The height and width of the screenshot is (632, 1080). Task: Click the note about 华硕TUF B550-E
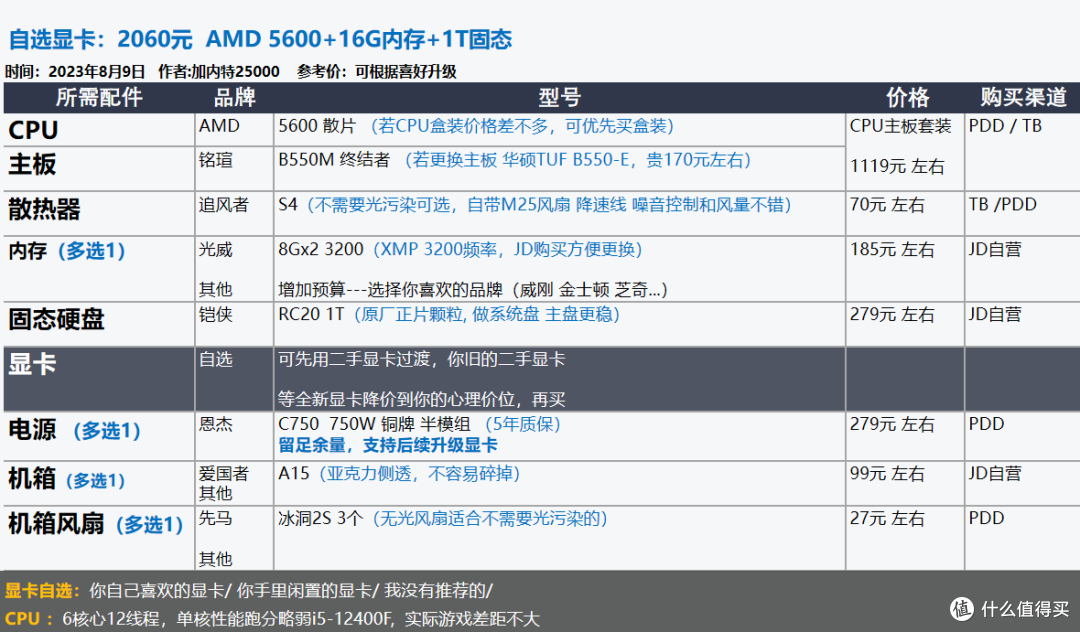click(x=577, y=160)
